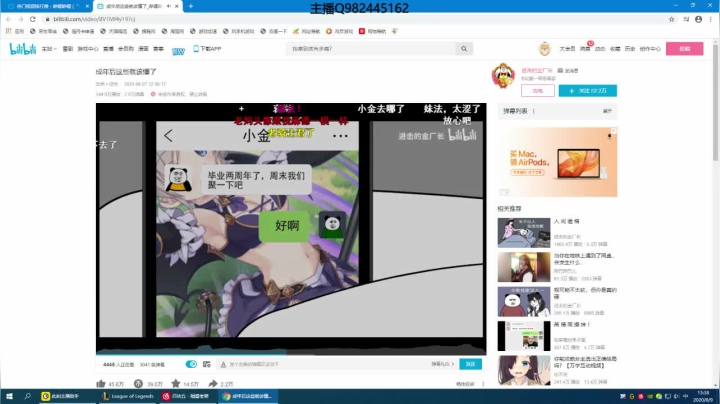Click the blue 关注 follow button

(x=587, y=91)
